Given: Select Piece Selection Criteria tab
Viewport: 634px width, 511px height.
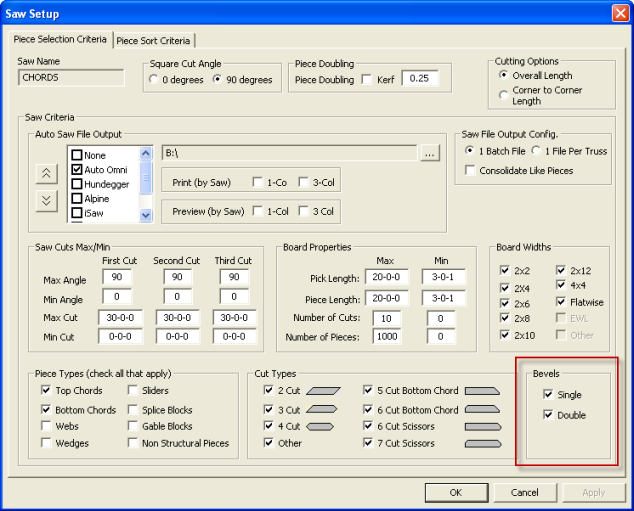Looking at the screenshot, I should [x=60, y=39].
